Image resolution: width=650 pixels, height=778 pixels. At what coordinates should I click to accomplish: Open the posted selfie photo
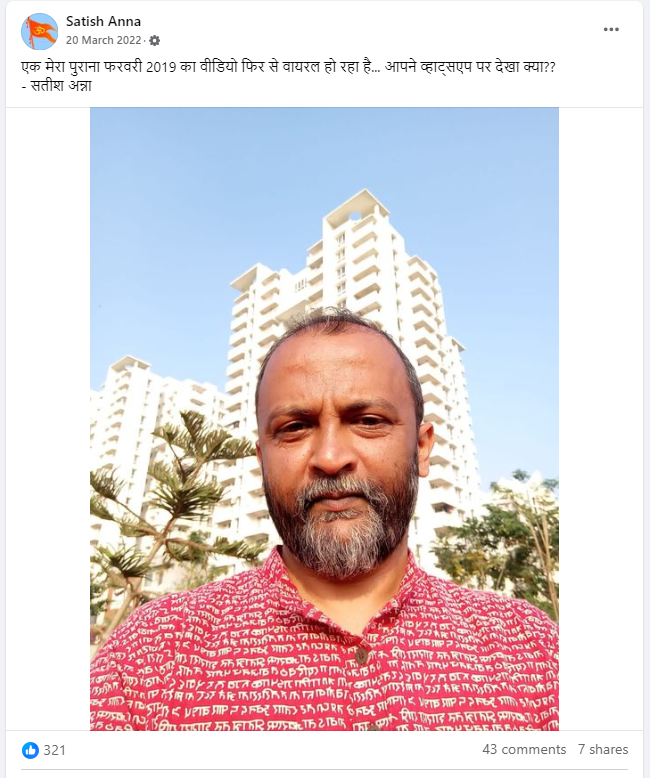pos(325,419)
